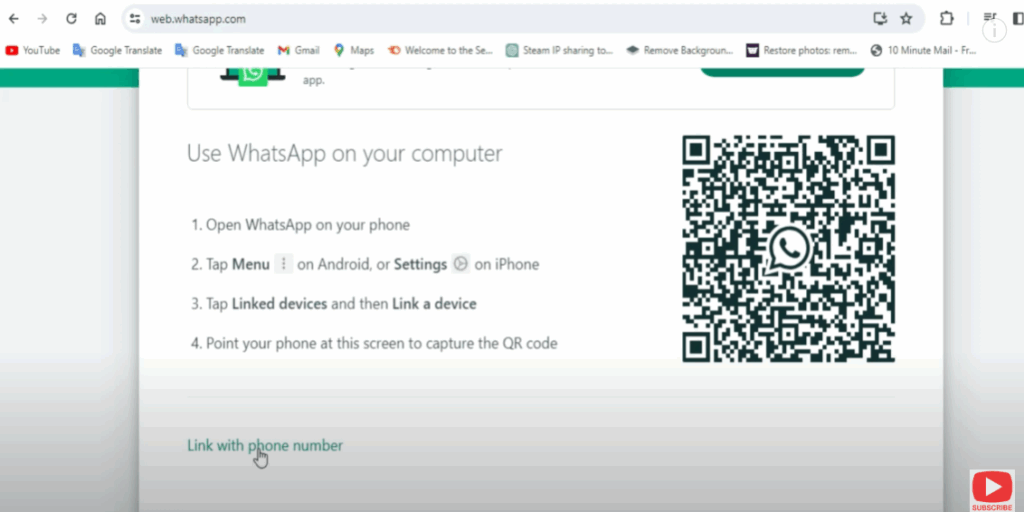The image size is (1024, 512).
Task: Reload the WhatsApp Web page
Action: tap(71, 19)
